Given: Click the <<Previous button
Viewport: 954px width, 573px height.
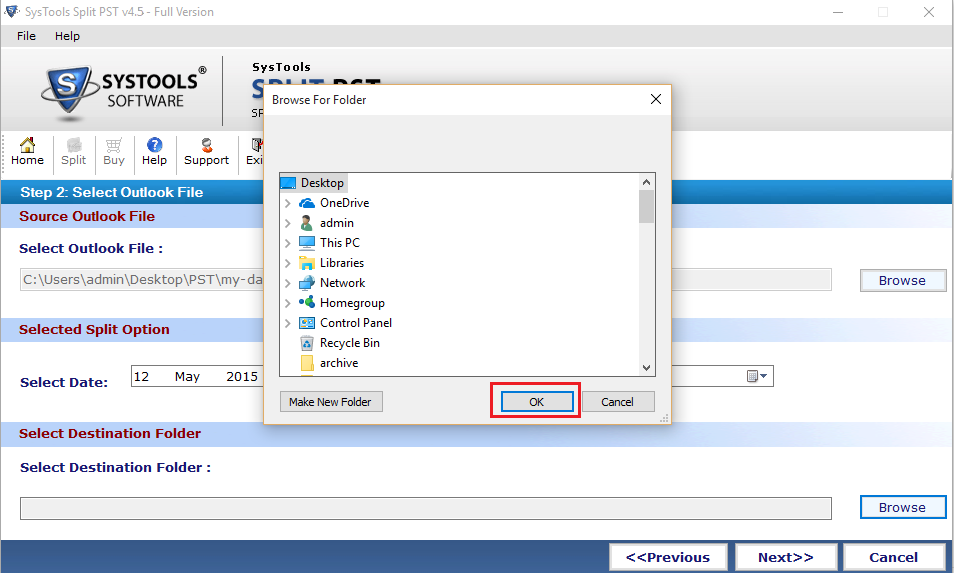Looking at the screenshot, I should click(668, 557).
